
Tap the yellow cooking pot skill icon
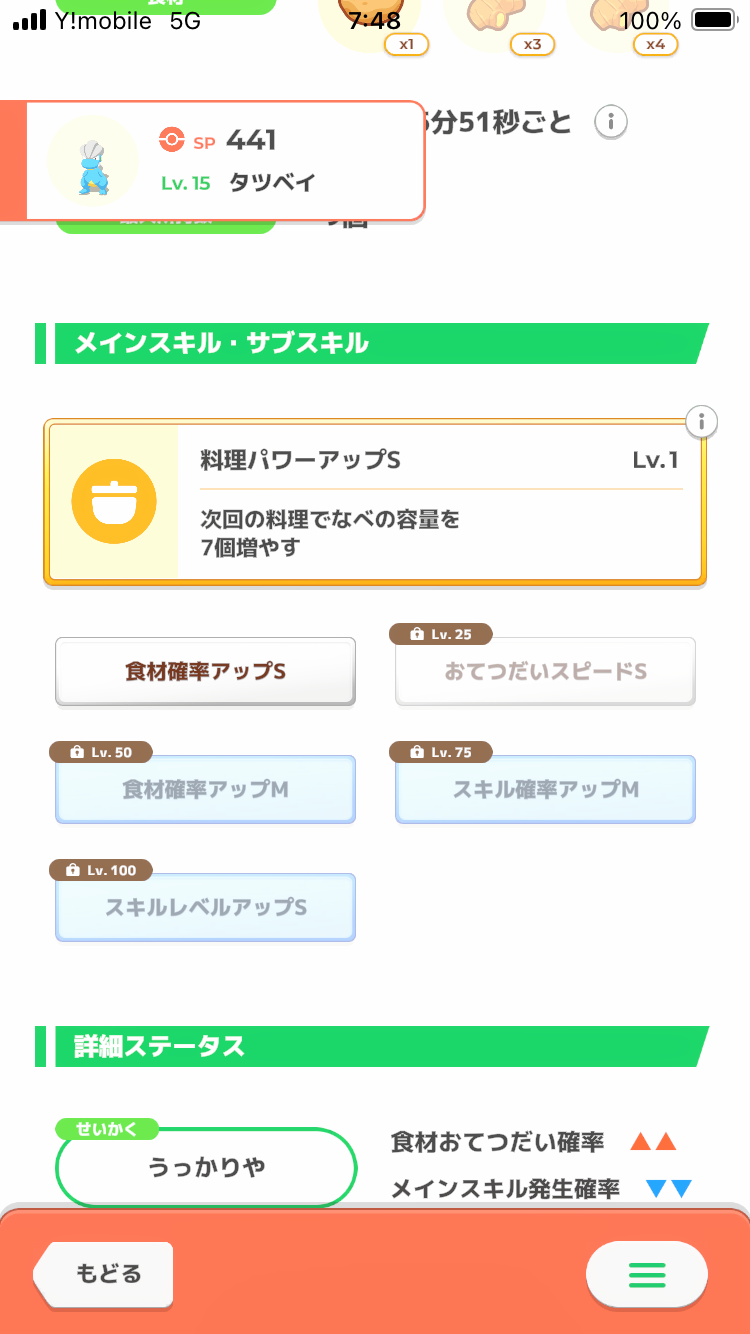pyautogui.click(x=114, y=501)
